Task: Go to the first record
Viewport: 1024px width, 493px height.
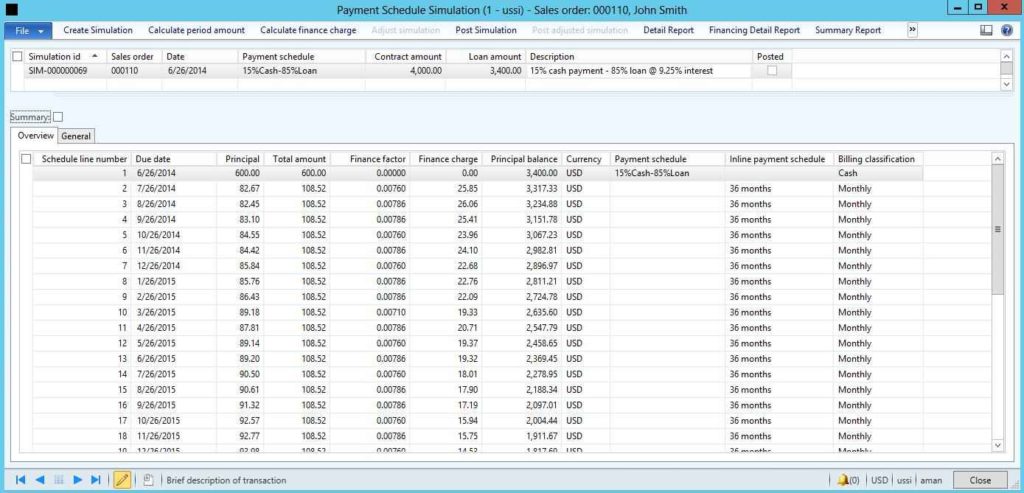Action: (20, 480)
